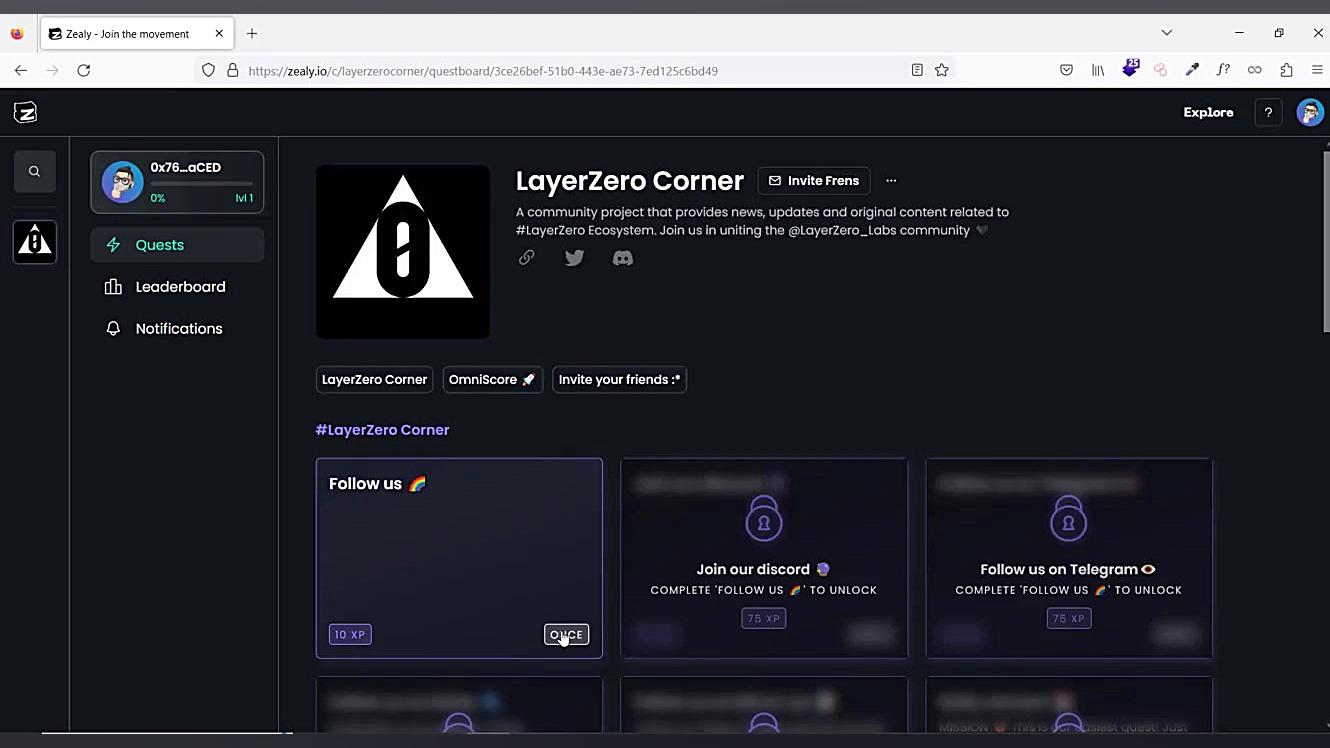
Task: Click the 75 XP badge on the Telegram card
Action: coord(1069,619)
